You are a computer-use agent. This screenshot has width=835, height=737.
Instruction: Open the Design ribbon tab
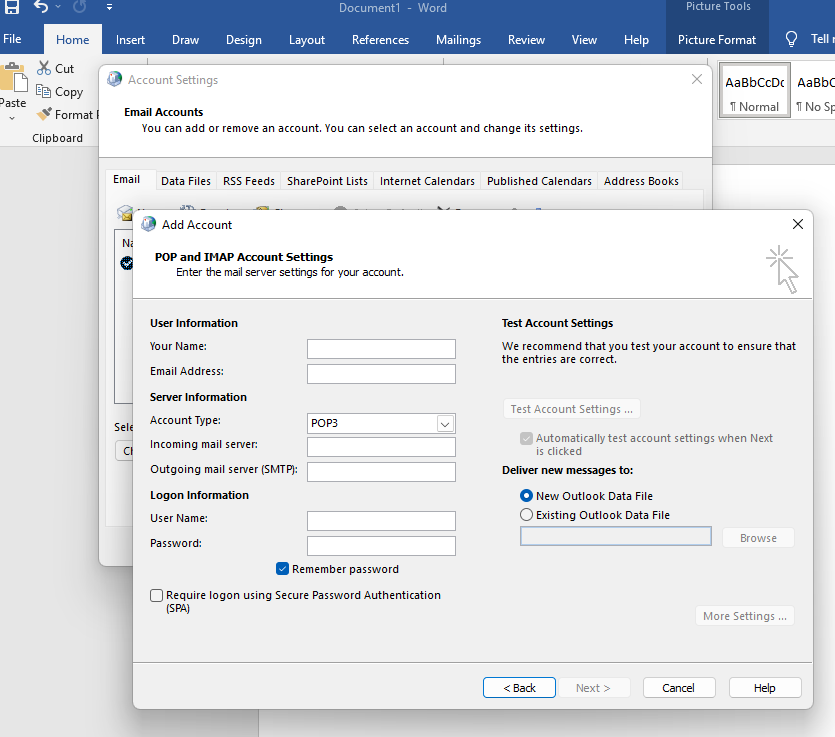(243, 40)
